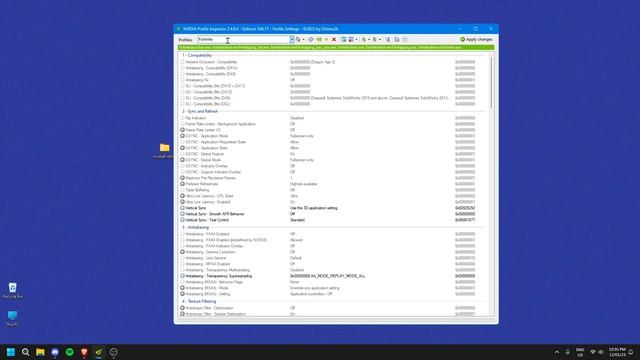Click the '2 - Sync and Refresh' group header
Image resolution: width=640 pixels, height=360 pixels.
click(200, 111)
